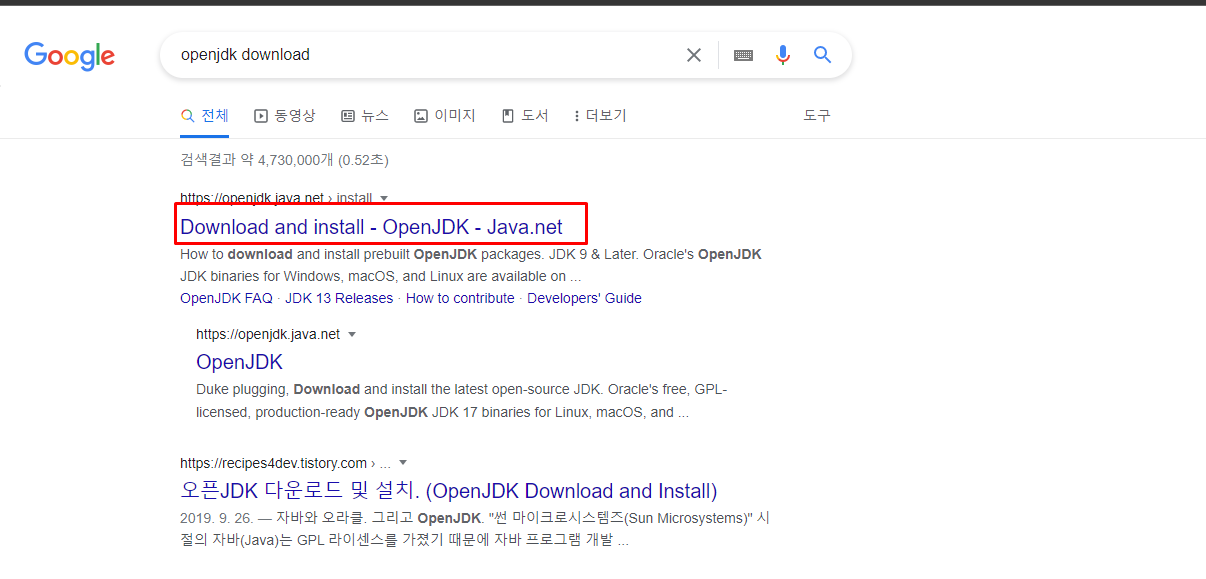Open the JDK 13 Releases sitelink

(339, 298)
